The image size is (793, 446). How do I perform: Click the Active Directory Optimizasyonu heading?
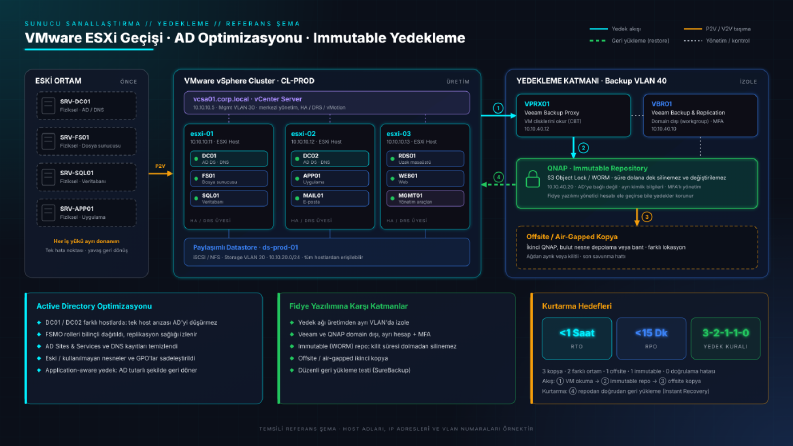coord(94,306)
